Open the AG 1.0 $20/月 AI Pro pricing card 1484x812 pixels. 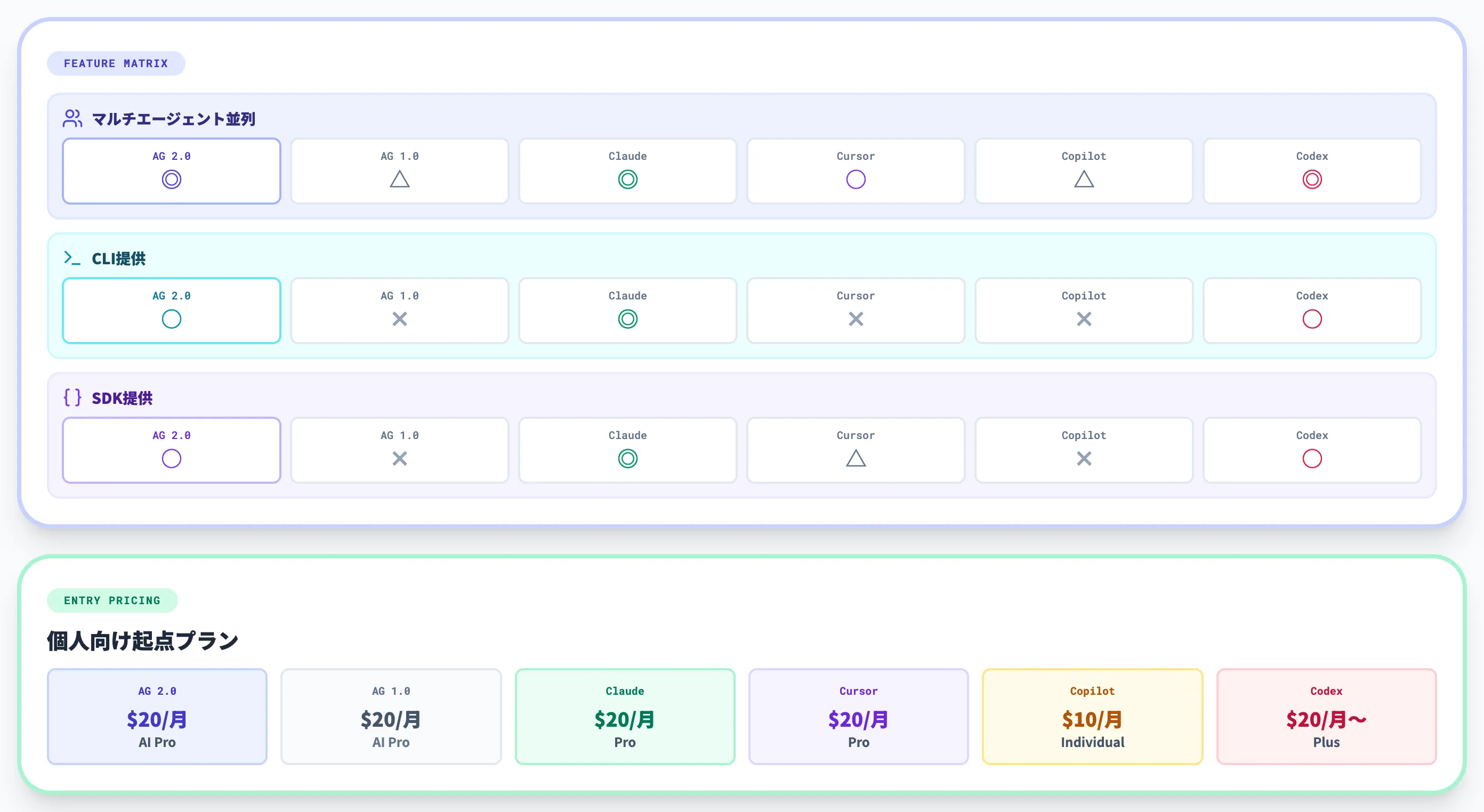coord(391,717)
